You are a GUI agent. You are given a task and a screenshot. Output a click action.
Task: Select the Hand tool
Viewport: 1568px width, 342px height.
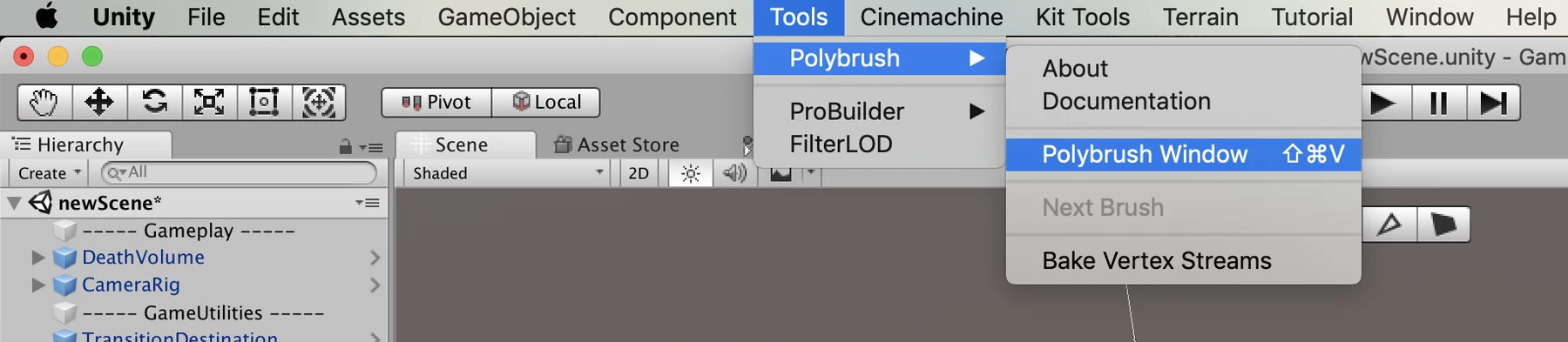pos(45,102)
